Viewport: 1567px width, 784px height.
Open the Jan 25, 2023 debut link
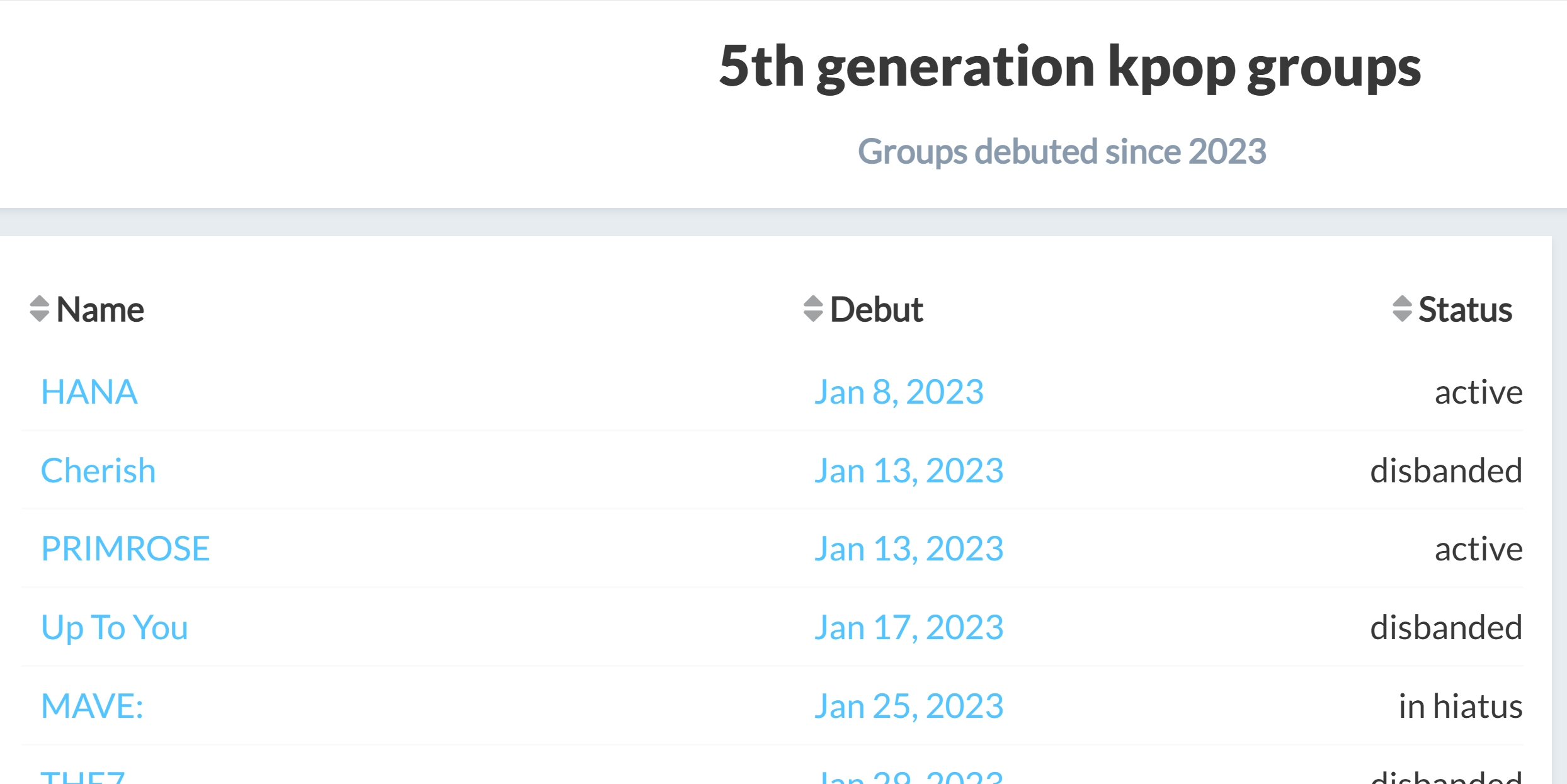click(909, 707)
